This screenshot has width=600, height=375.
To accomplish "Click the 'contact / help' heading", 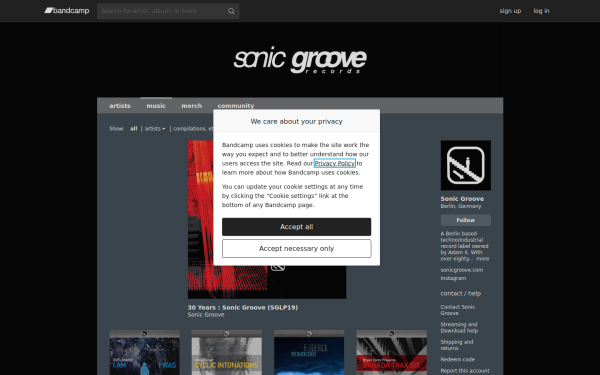I will 460,293.
